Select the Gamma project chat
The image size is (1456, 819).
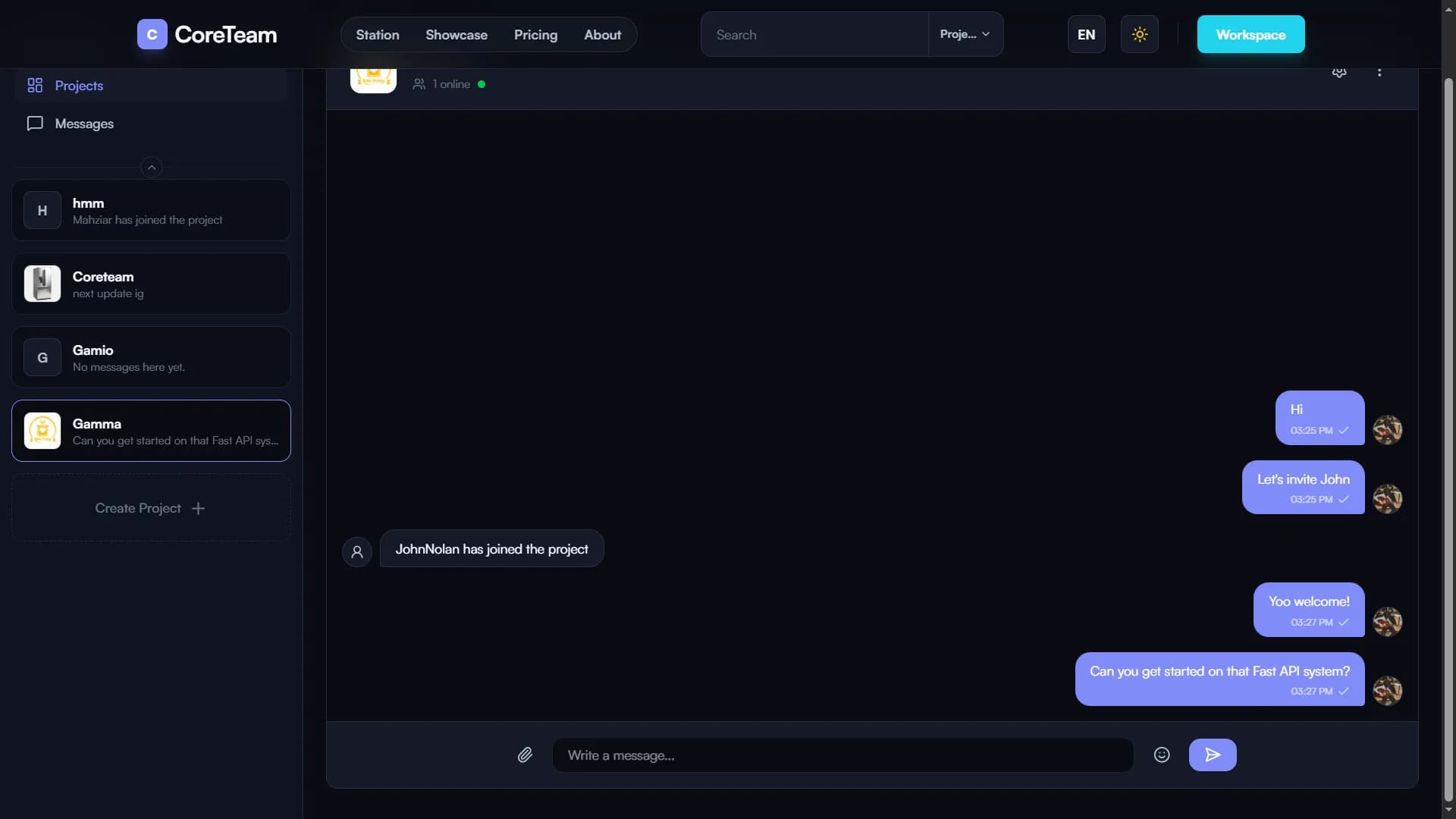151,431
